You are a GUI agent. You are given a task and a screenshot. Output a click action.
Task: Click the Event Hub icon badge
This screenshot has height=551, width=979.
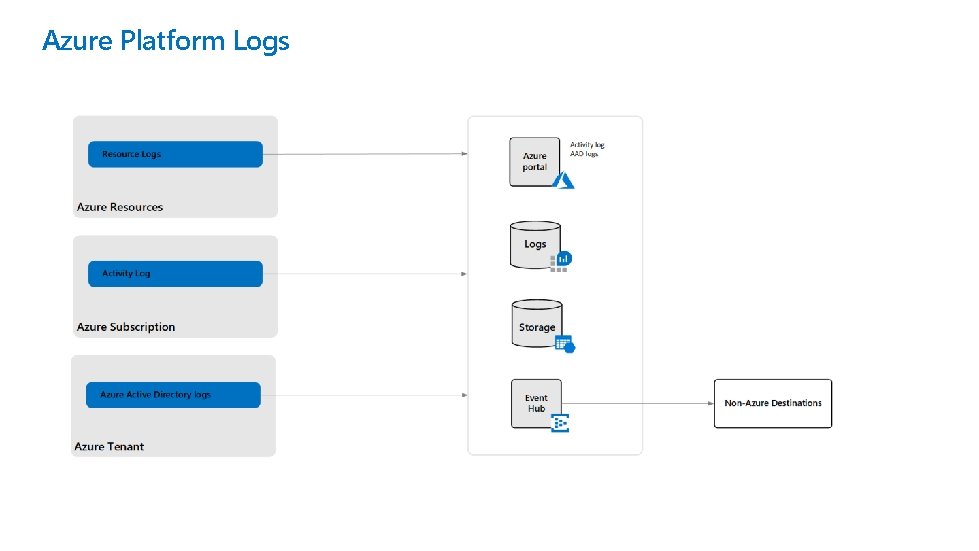tap(560, 422)
